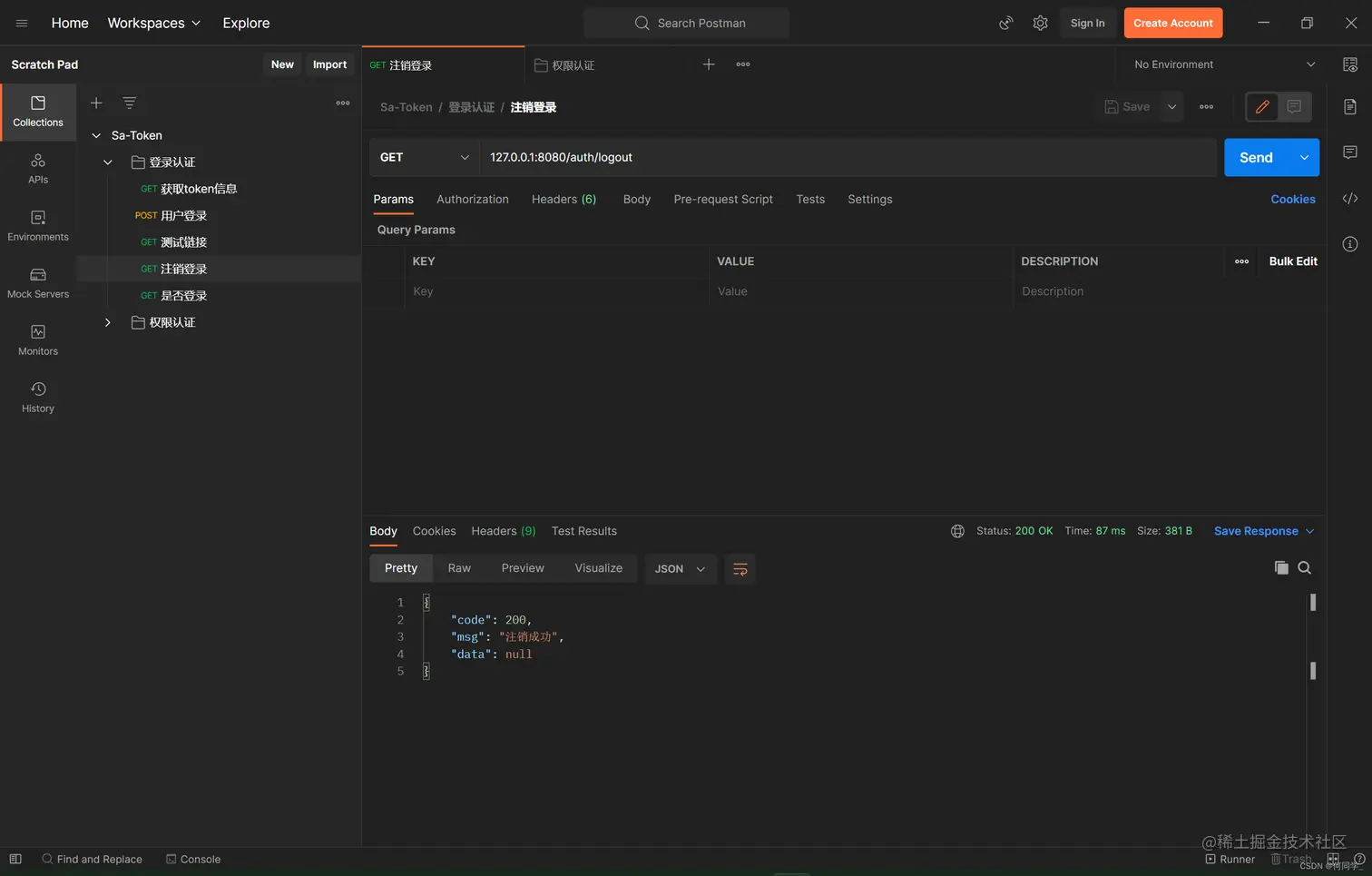The width and height of the screenshot is (1372, 876).
Task: Open environment quick look icon
Action: pyautogui.click(x=1350, y=64)
